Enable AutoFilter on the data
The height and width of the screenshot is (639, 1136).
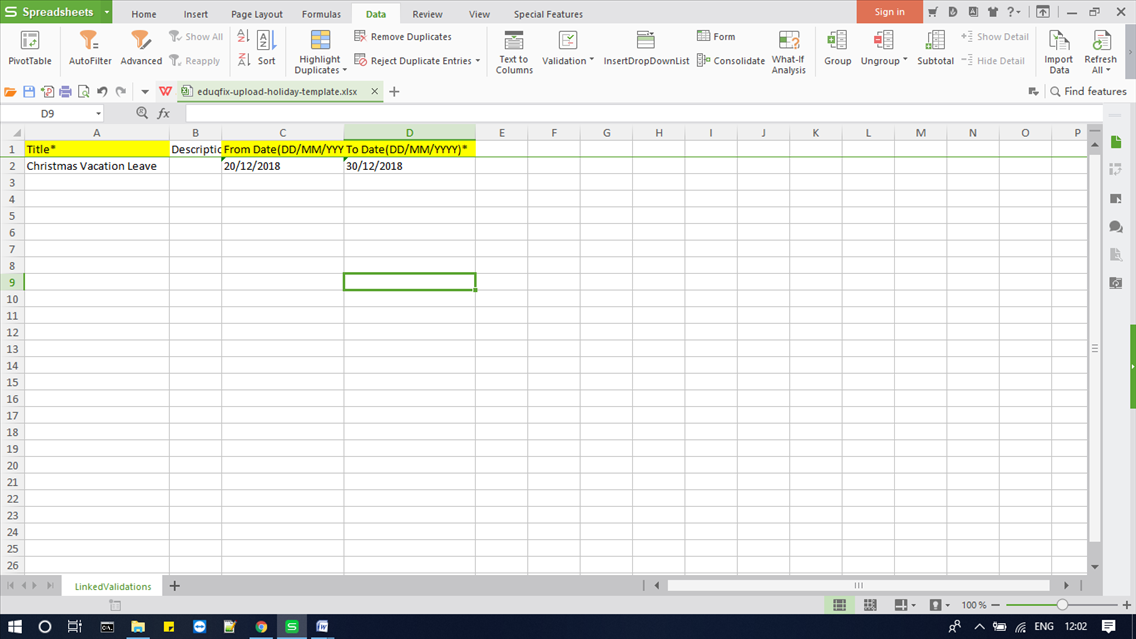pos(90,48)
